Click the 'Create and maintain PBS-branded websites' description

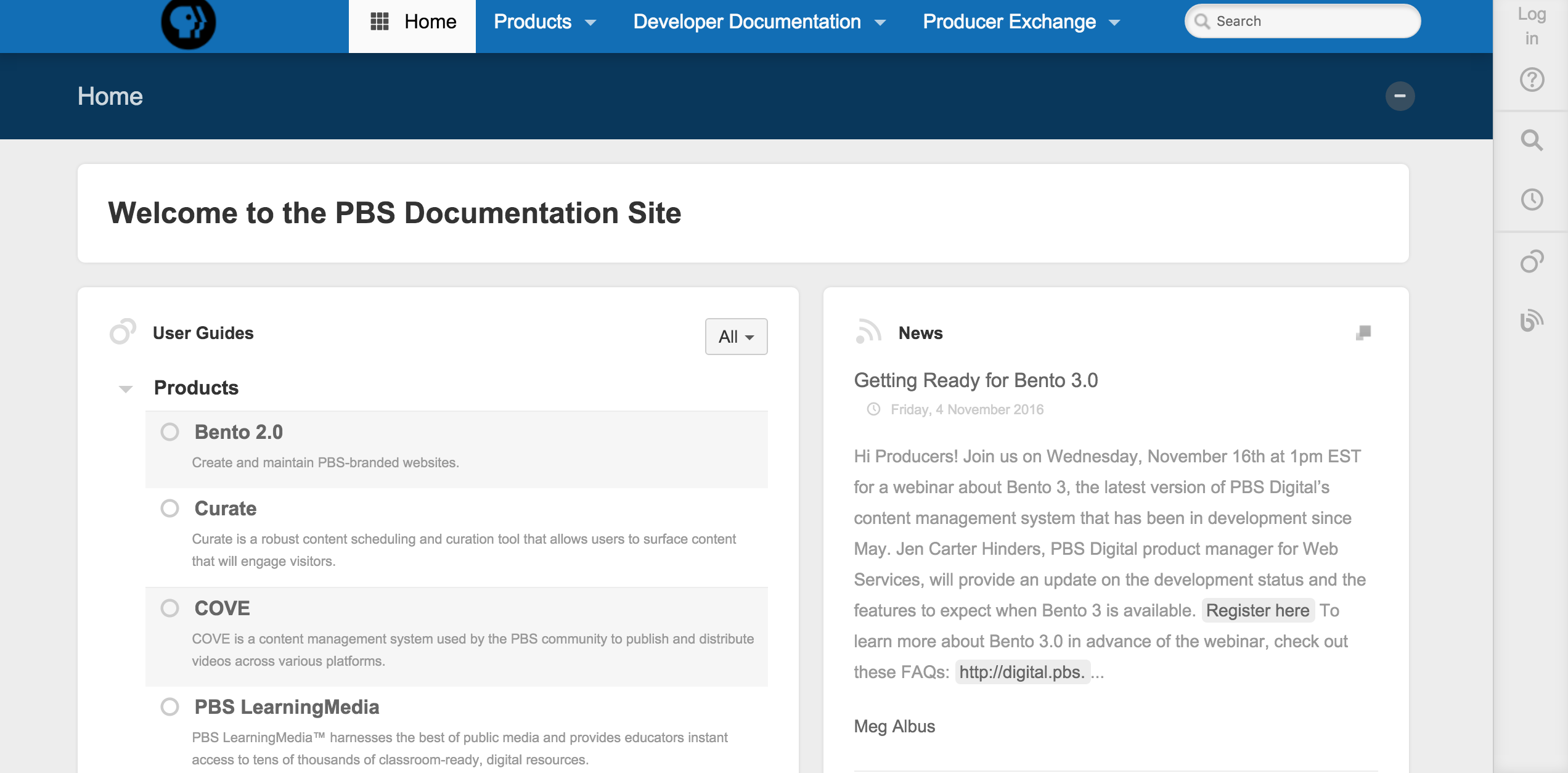click(325, 462)
